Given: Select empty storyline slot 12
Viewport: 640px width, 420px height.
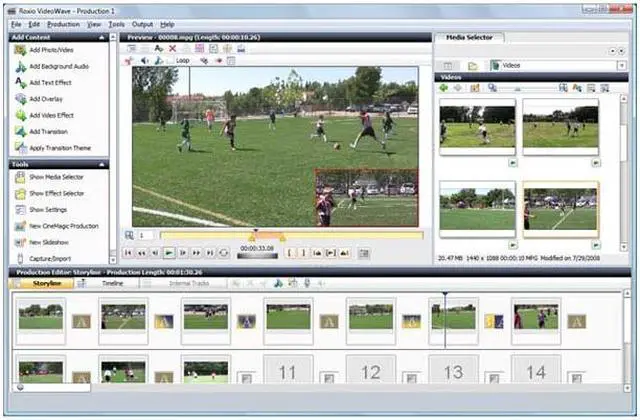Looking at the screenshot, I should pos(371,372).
